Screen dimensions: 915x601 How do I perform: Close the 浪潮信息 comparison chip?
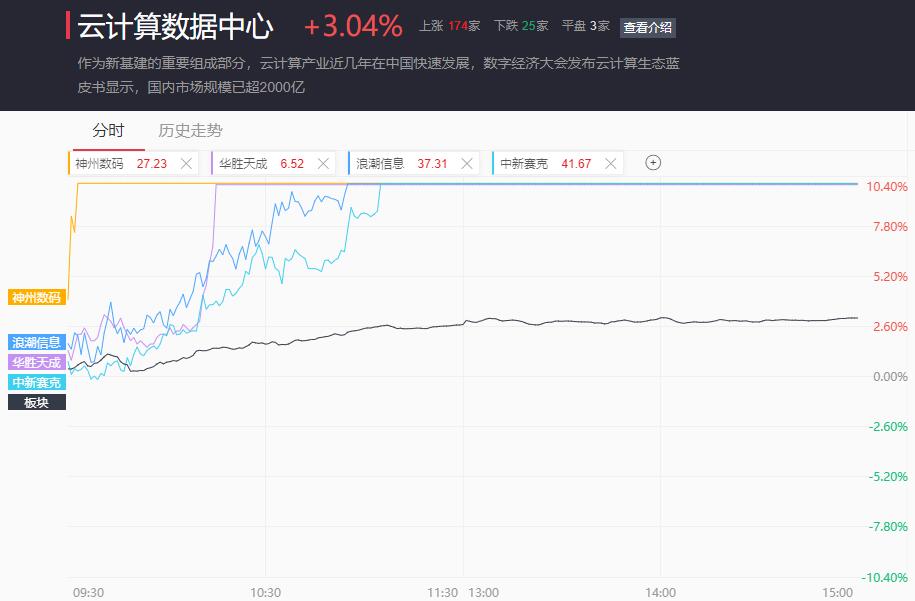click(467, 164)
